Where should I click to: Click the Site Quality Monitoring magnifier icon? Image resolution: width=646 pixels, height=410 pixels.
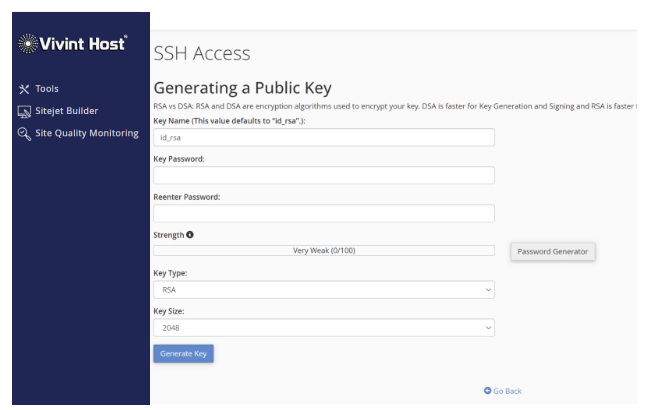[24, 134]
